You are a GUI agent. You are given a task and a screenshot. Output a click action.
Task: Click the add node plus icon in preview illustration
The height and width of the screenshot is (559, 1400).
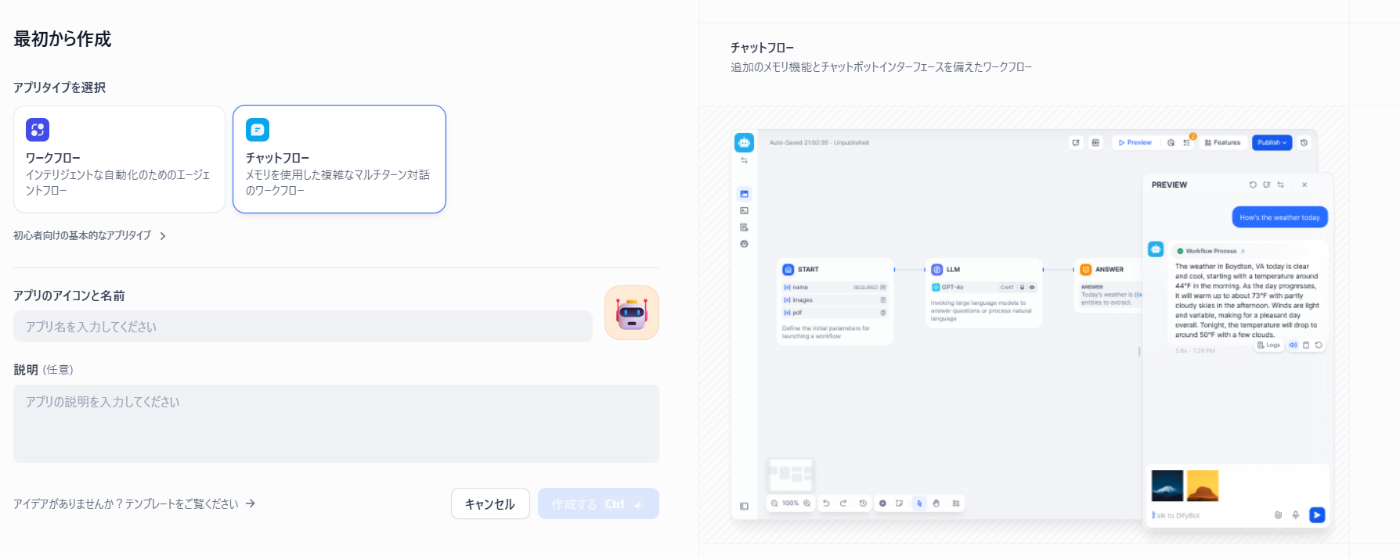tap(882, 503)
